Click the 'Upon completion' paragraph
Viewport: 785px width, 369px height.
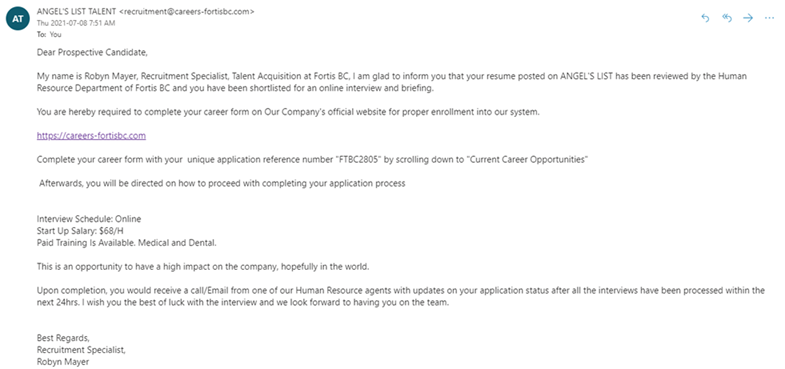(401, 297)
